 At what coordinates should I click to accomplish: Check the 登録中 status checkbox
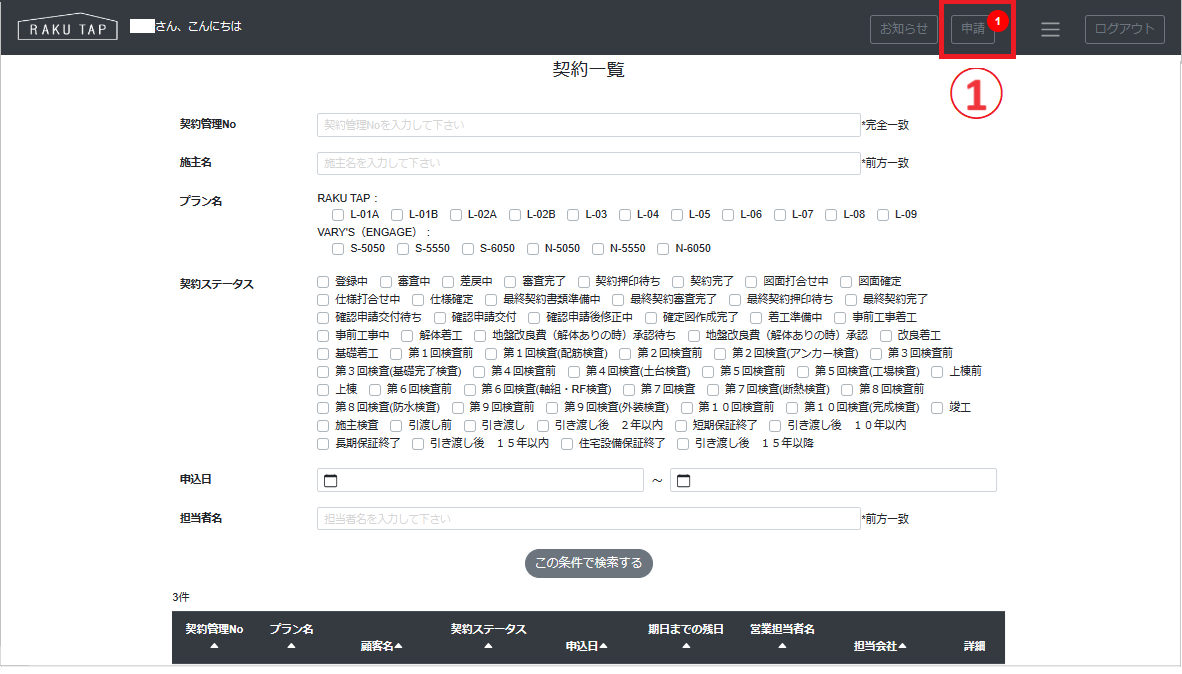323,282
